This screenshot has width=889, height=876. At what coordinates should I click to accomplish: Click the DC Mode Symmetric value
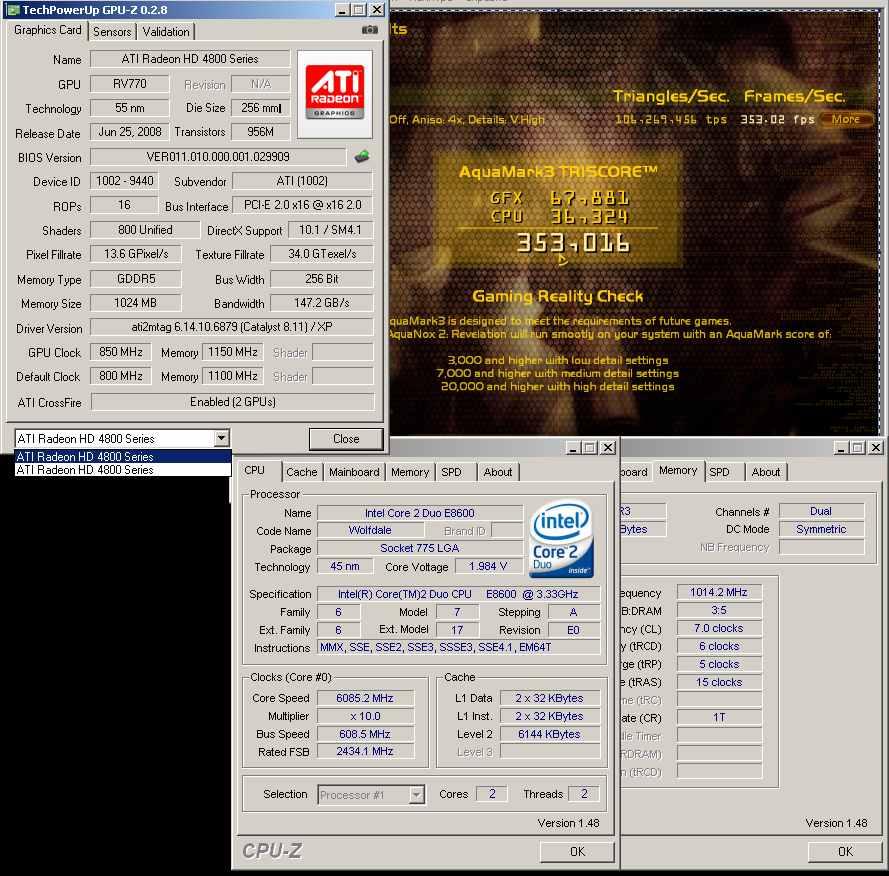821,529
